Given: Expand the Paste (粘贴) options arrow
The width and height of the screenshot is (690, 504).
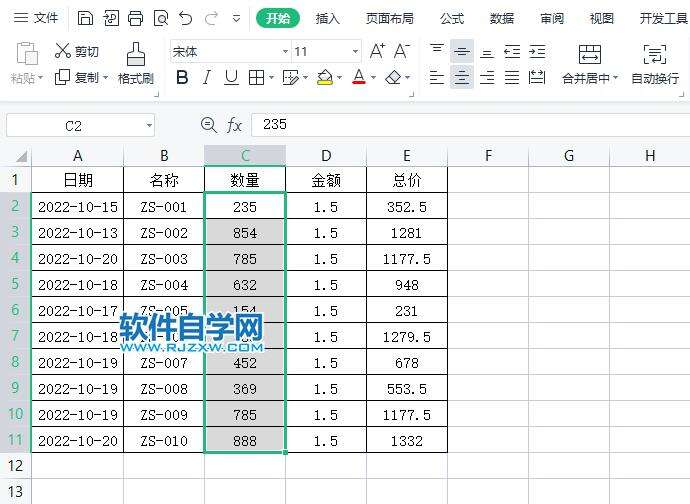Looking at the screenshot, I should click(x=40, y=78).
